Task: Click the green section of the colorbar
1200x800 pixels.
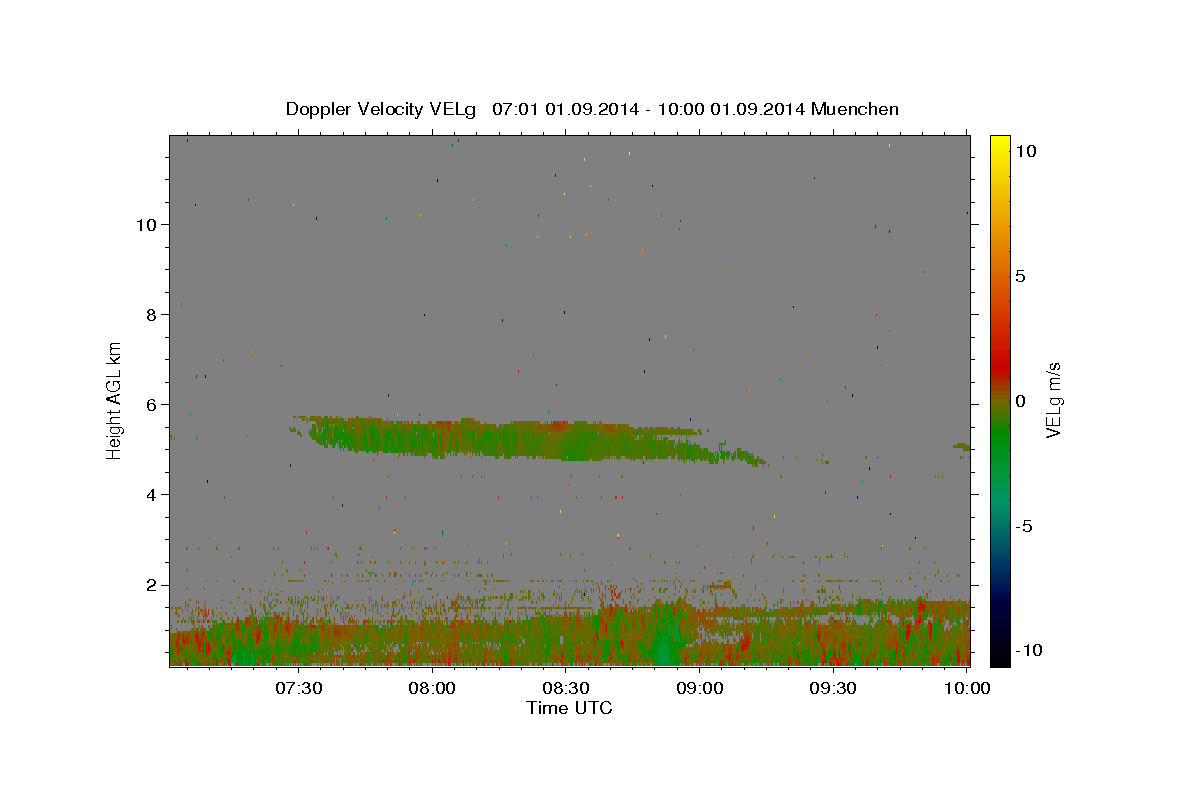Action: [x=999, y=440]
